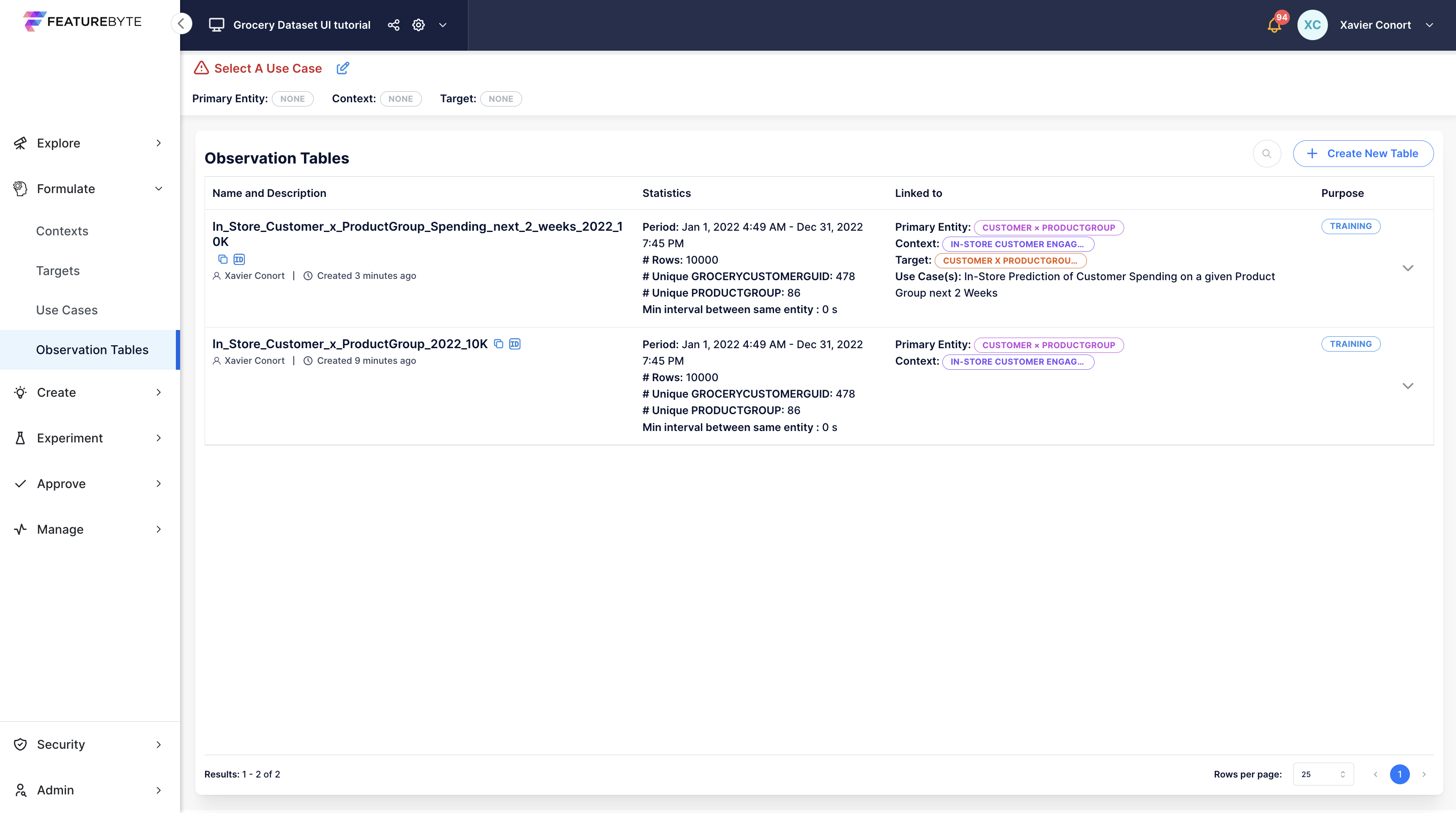Open Targets in sidebar
1456x813 pixels.
point(57,270)
